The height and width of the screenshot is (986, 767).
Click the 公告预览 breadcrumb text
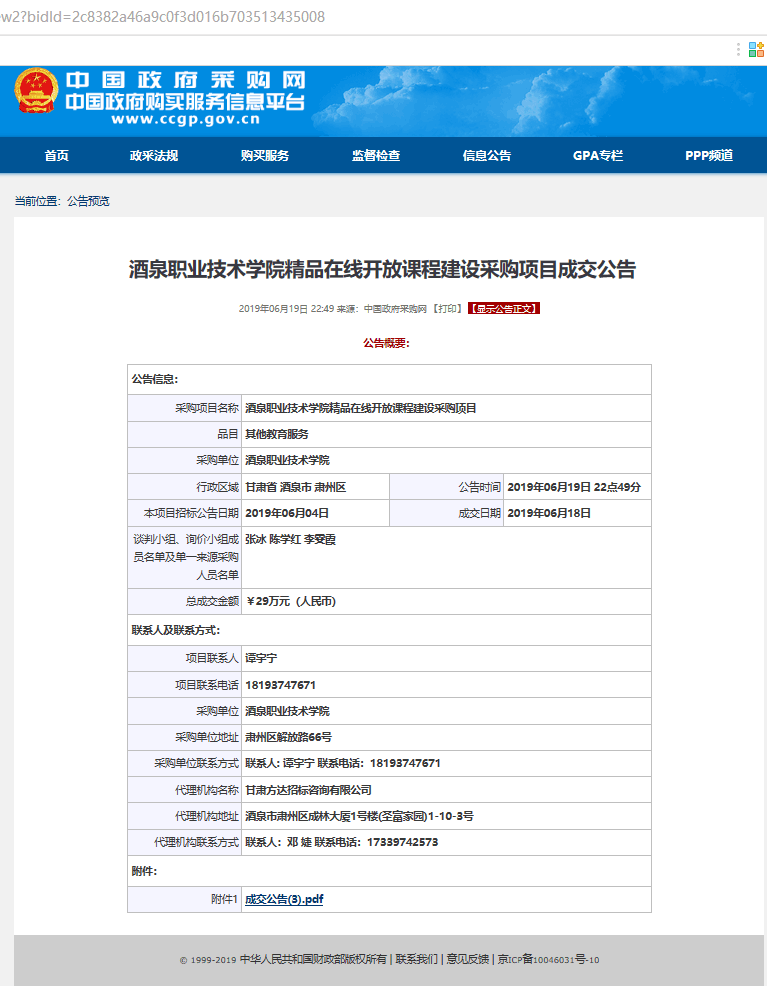click(88, 201)
